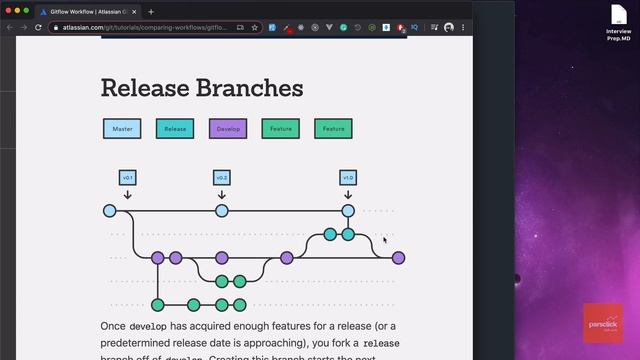
Task: Click the v1.0 tag label in diagram
Action: tap(348, 178)
